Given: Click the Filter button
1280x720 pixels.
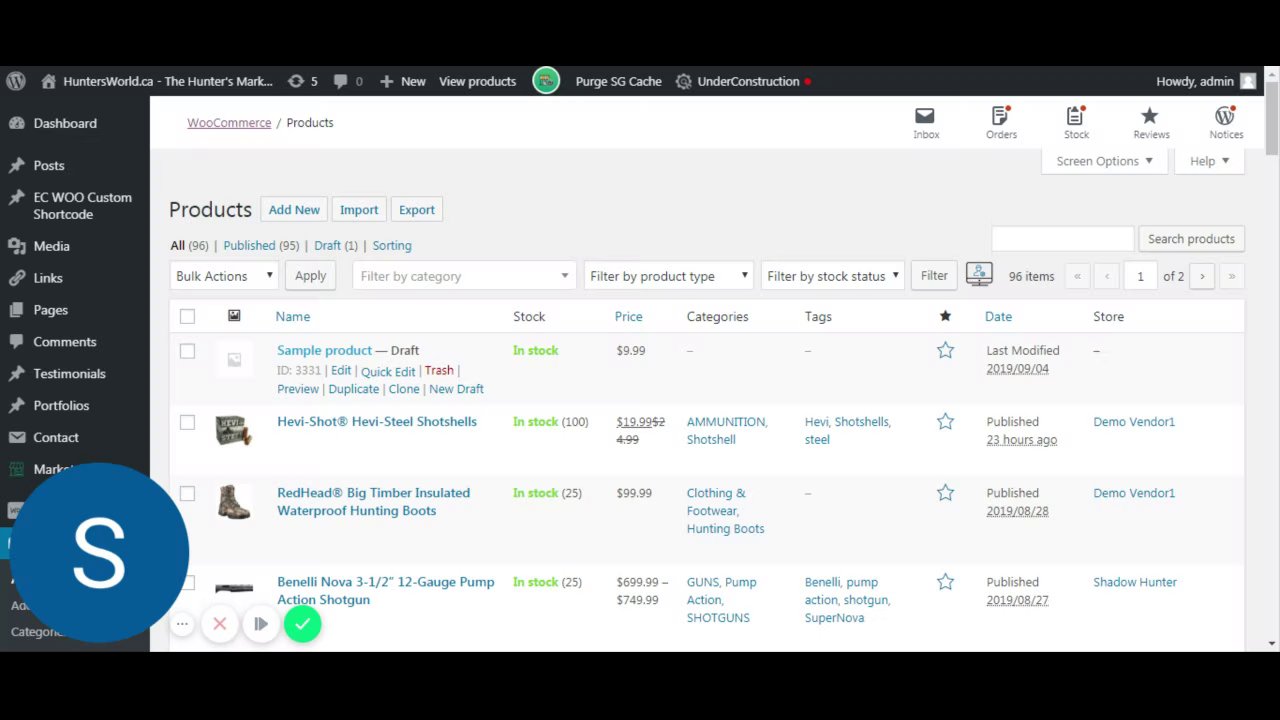Looking at the screenshot, I should tap(934, 276).
